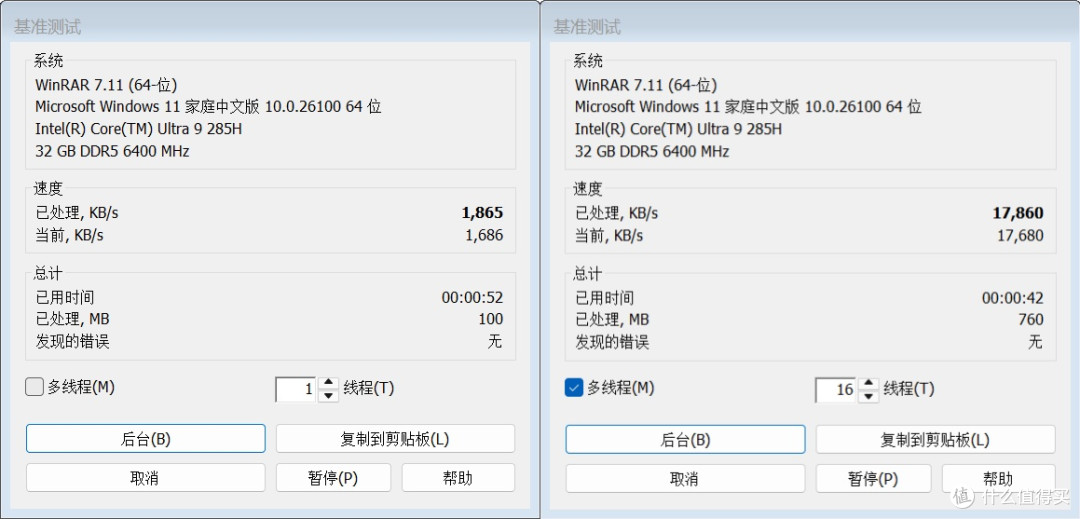Open 帮助 in right benchmark window
1080x519 pixels.
[999, 478]
